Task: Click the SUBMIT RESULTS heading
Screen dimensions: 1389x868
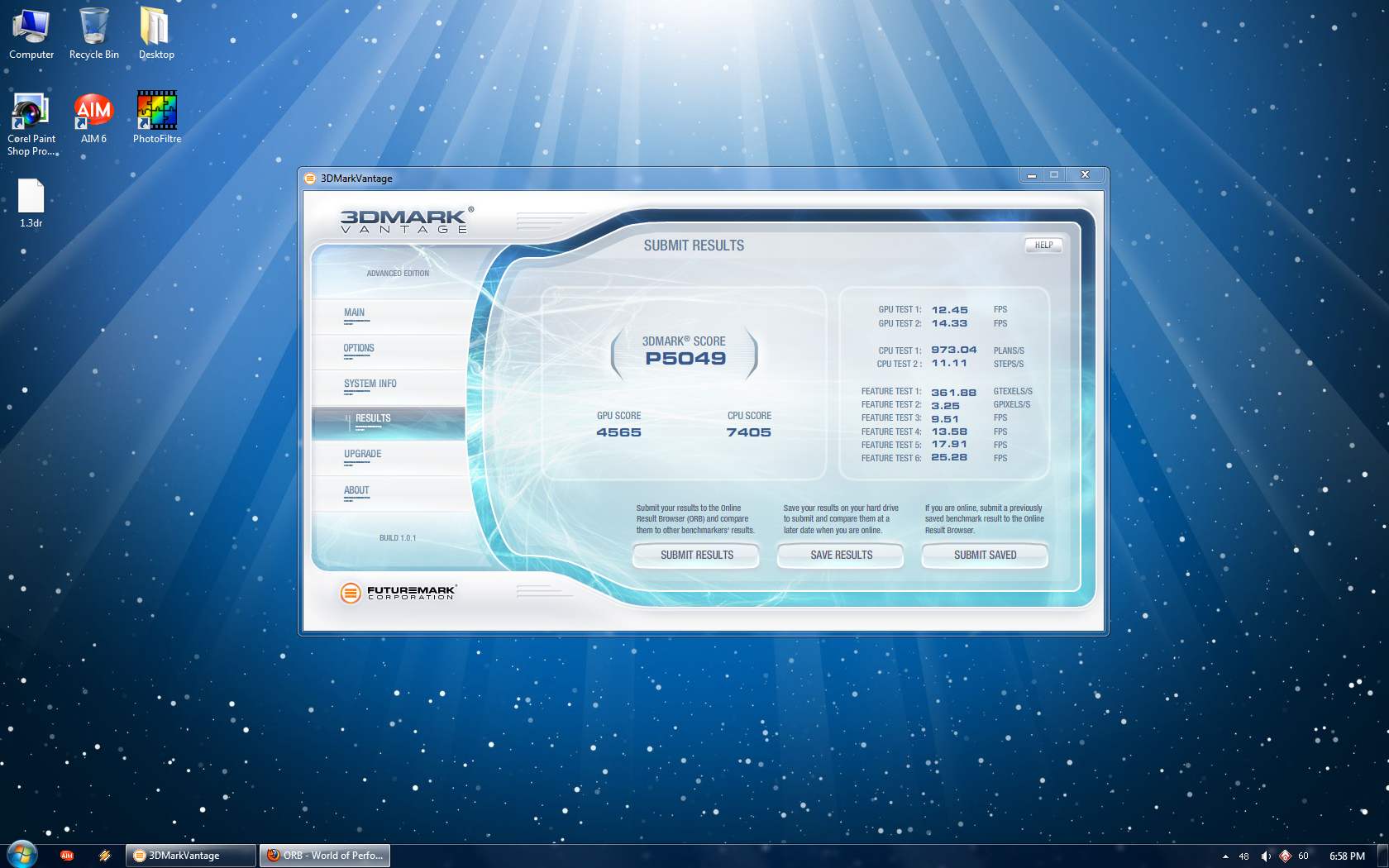Action: click(694, 246)
